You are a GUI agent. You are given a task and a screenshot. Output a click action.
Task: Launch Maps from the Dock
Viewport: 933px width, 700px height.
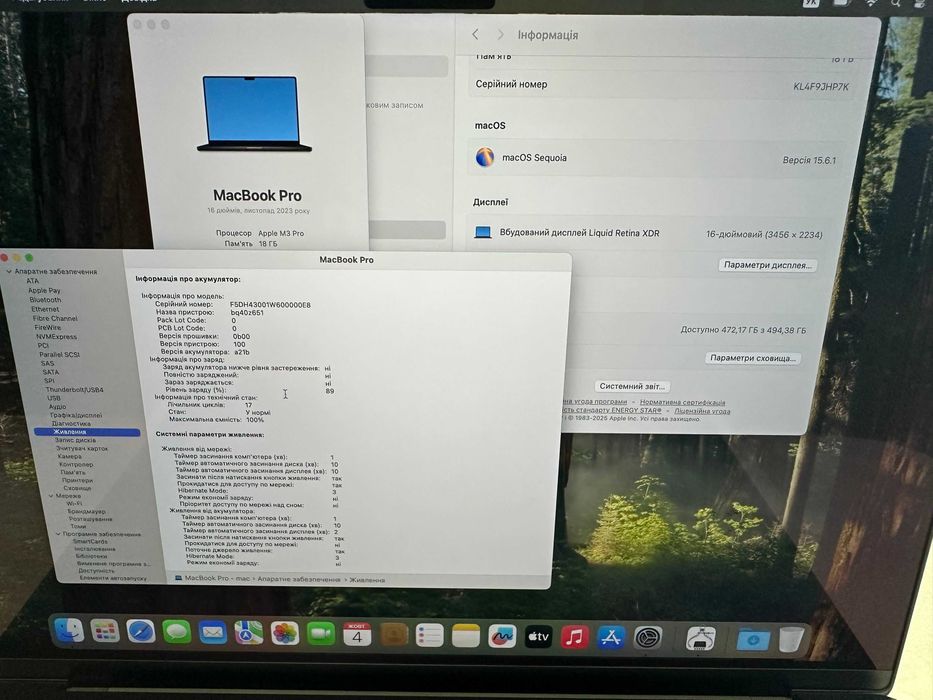[249, 633]
